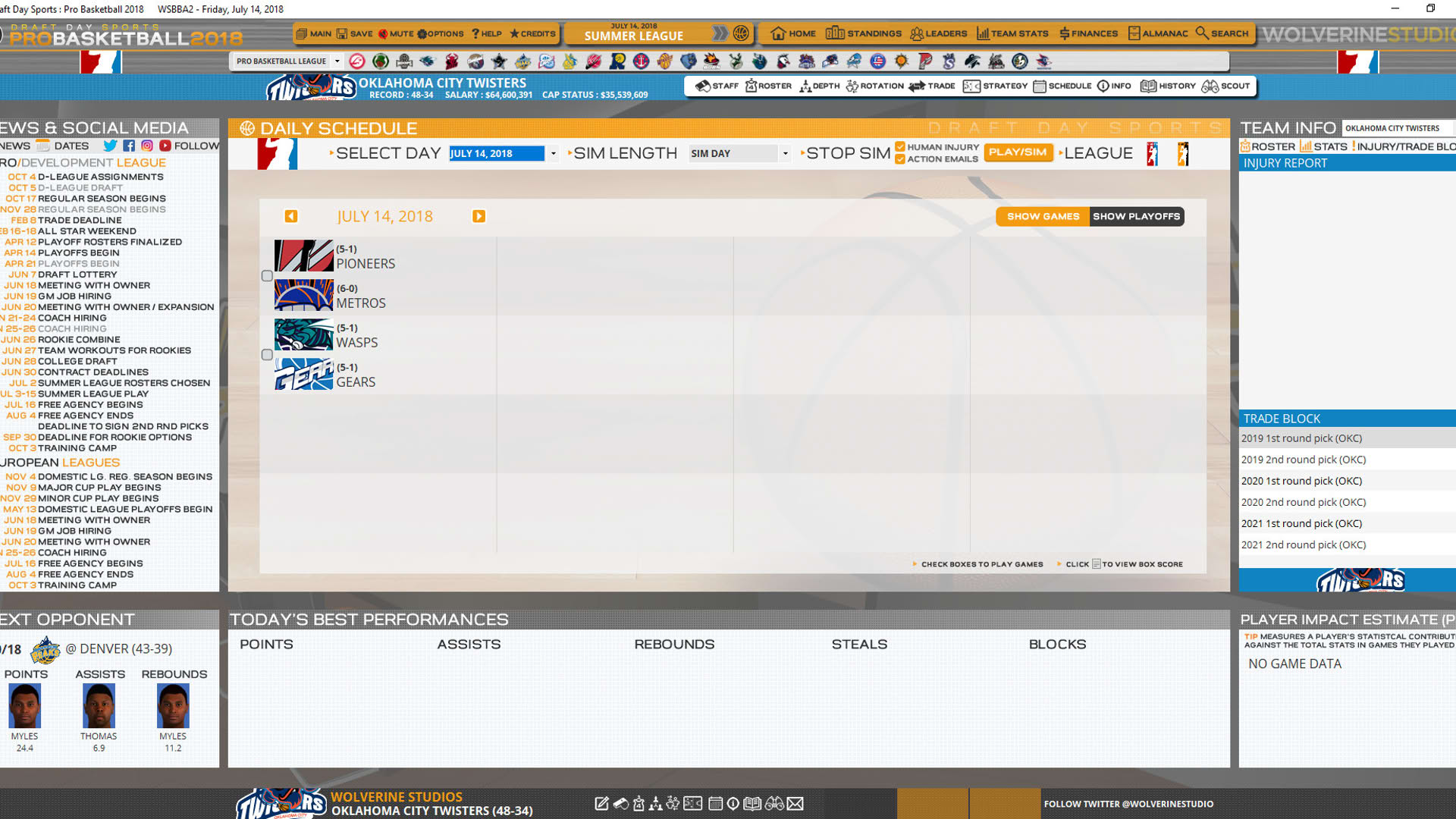Open the Standings menu
The image size is (1456, 819).
pos(864,33)
